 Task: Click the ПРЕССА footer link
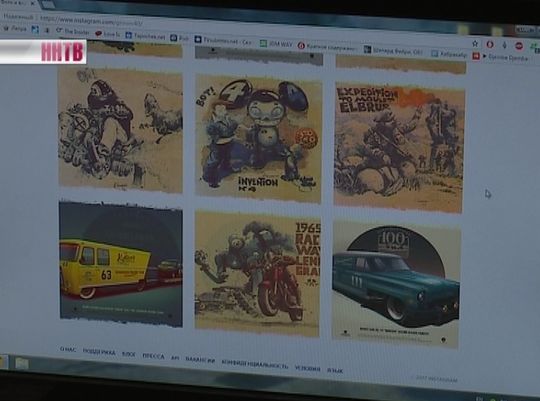(153, 356)
